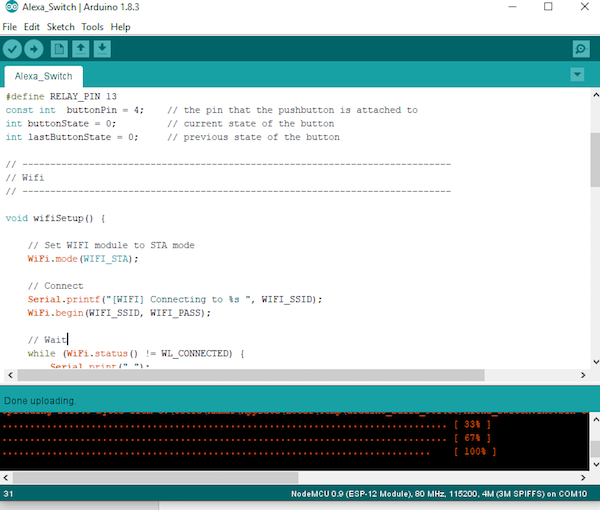Select the Alexa_Switch tab

(42, 76)
